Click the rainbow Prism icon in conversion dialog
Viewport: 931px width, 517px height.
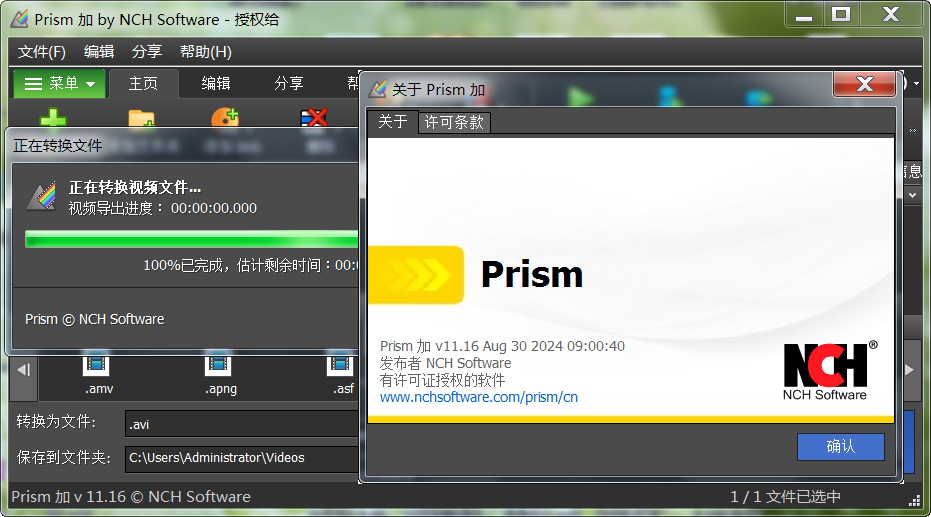click(x=42, y=196)
